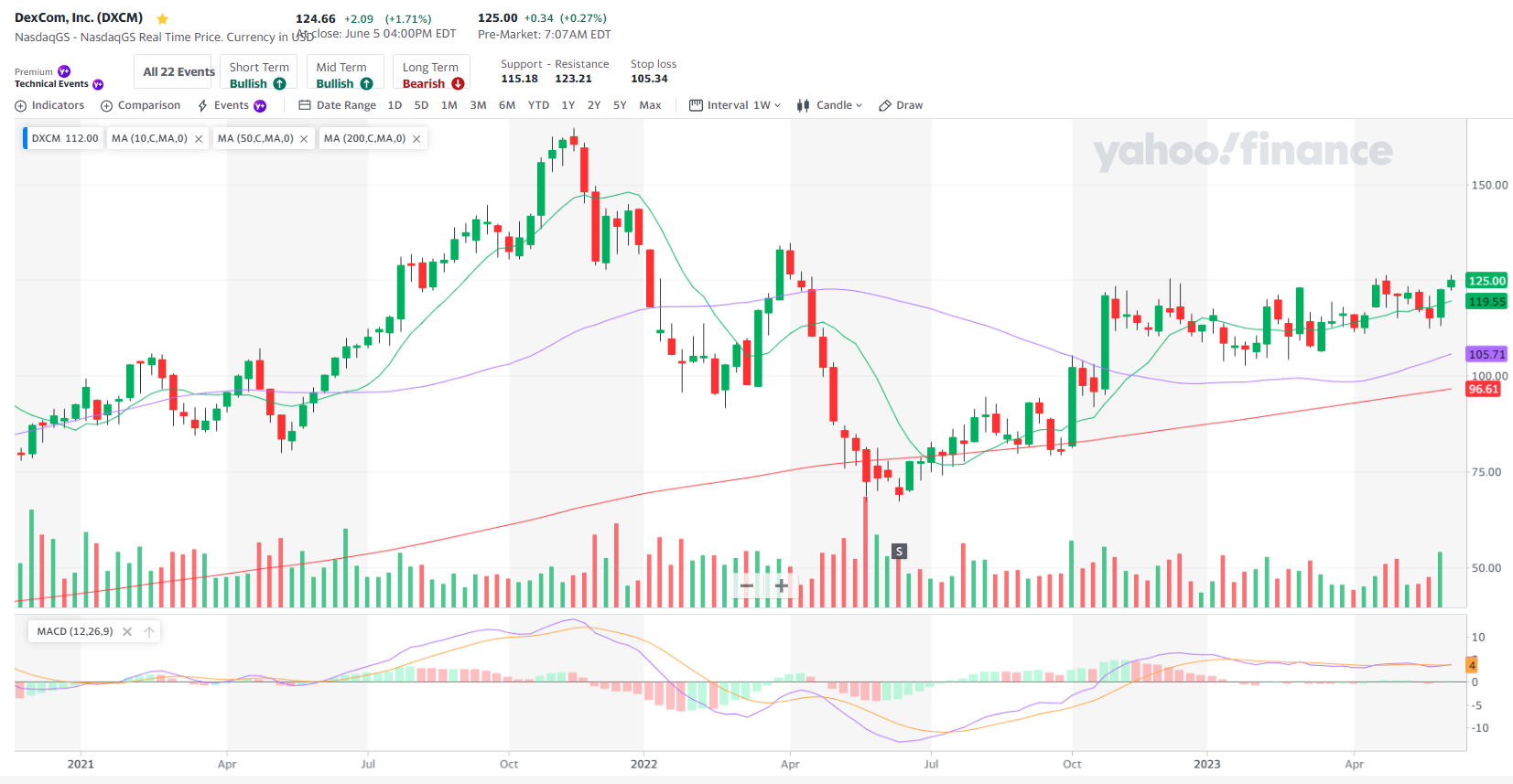Zoom in the chart with plus button

pyautogui.click(x=781, y=585)
